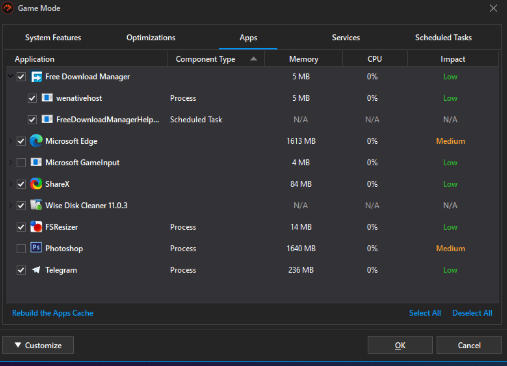Expand the ShareX tree node
Viewport: 507px width, 366px height.
coord(11,184)
